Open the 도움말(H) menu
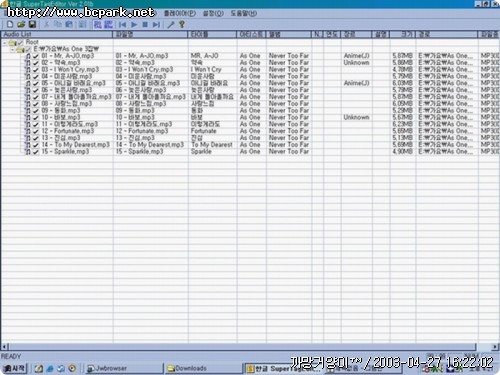 click(244, 13)
